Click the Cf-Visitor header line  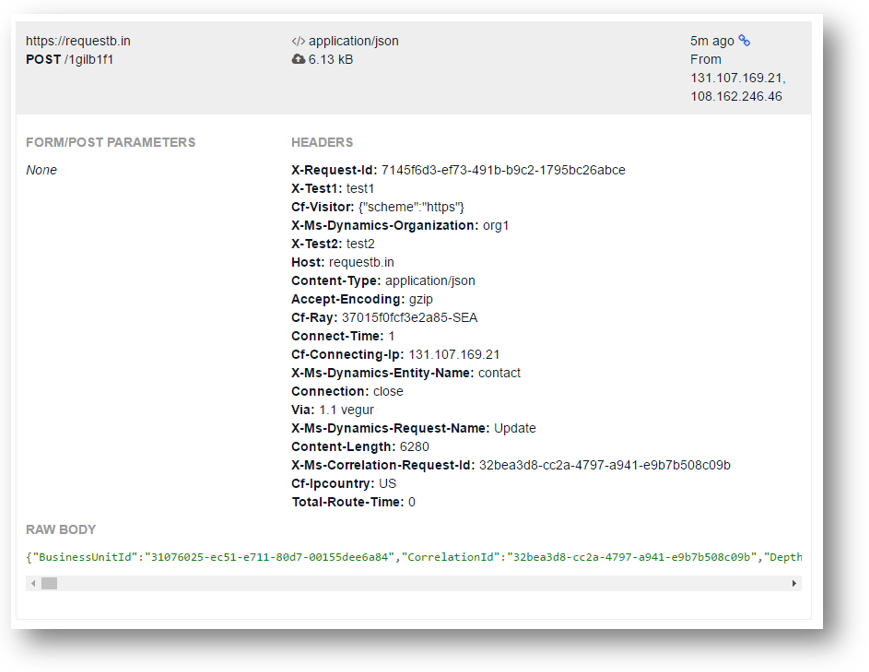pos(378,207)
